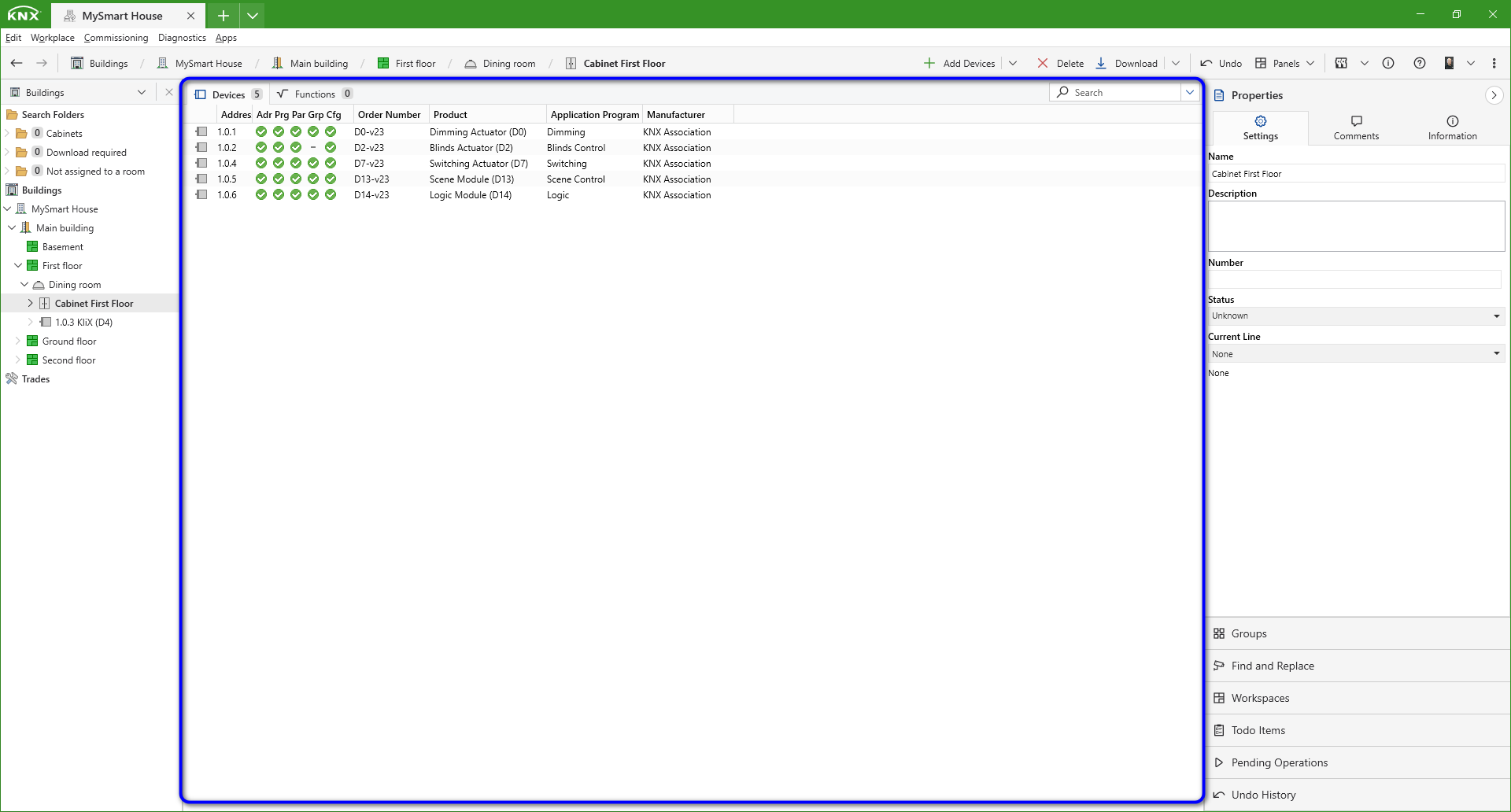Collapse the First floor tree node
The width and height of the screenshot is (1511, 812).
point(18,266)
